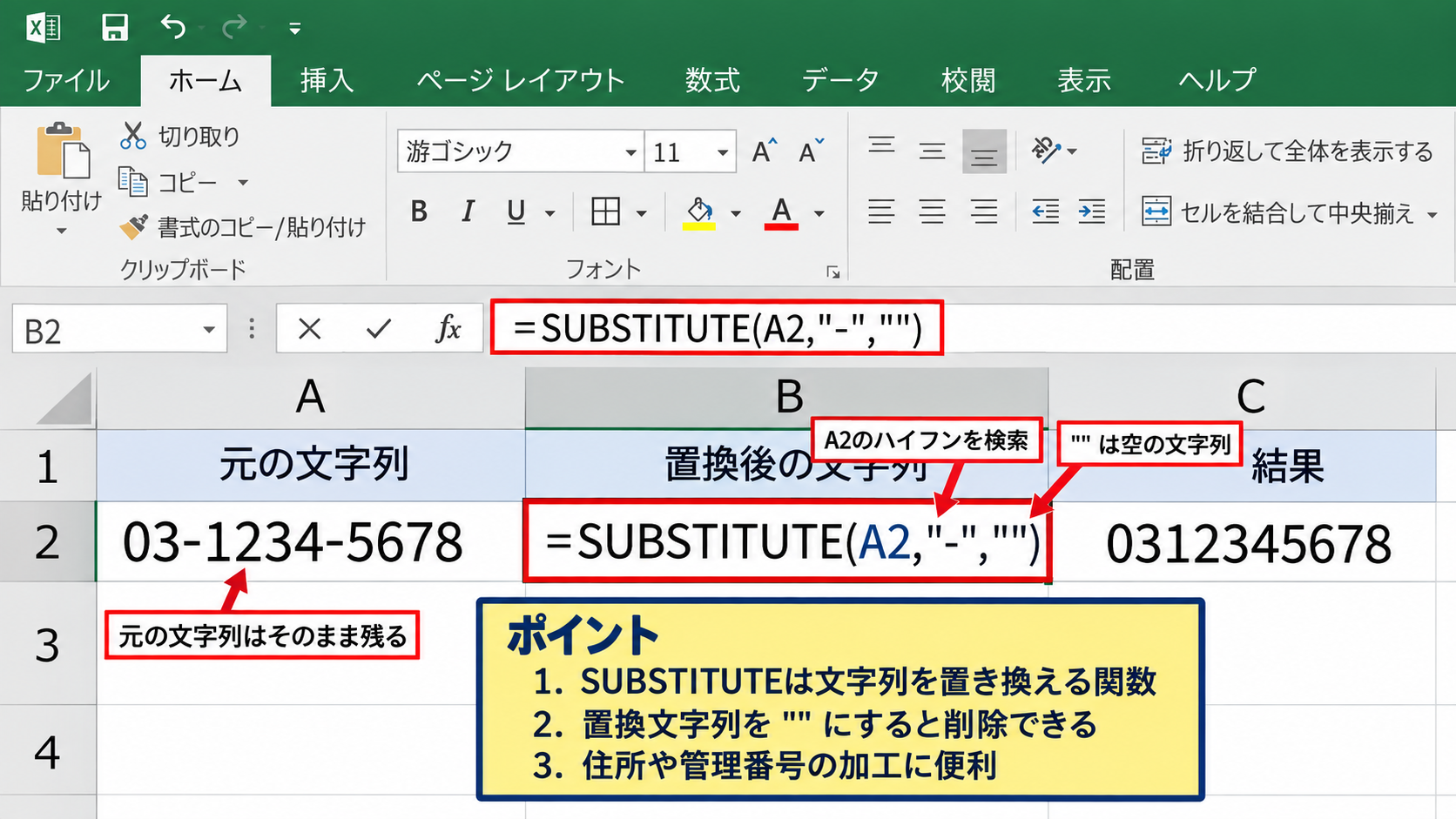This screenshot has width=1456, height=819.
Task: Click the Save icon in quick access toolbar
Action: pyautogui.click(x=114, y=27)
